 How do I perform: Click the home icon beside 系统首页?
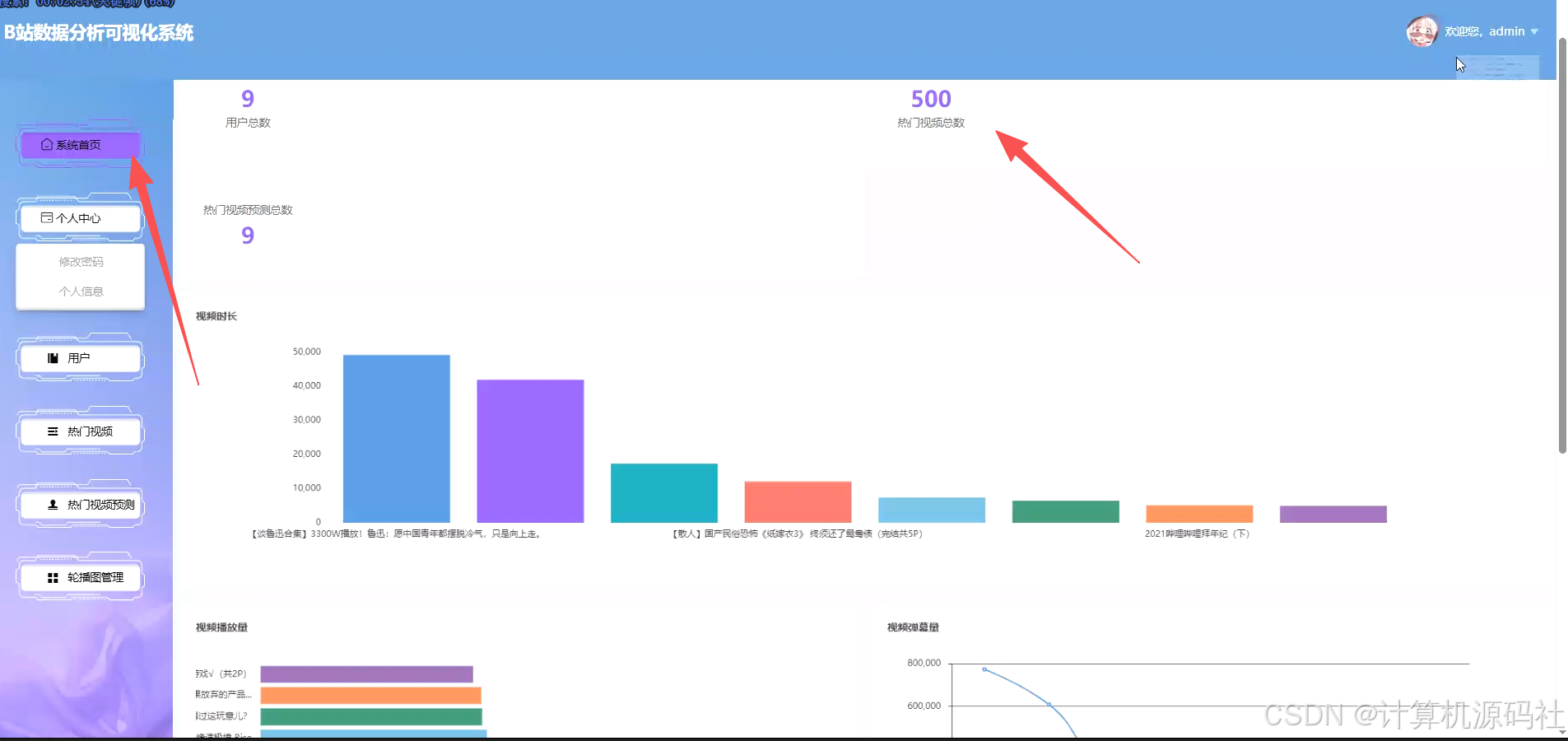[47, 144]
